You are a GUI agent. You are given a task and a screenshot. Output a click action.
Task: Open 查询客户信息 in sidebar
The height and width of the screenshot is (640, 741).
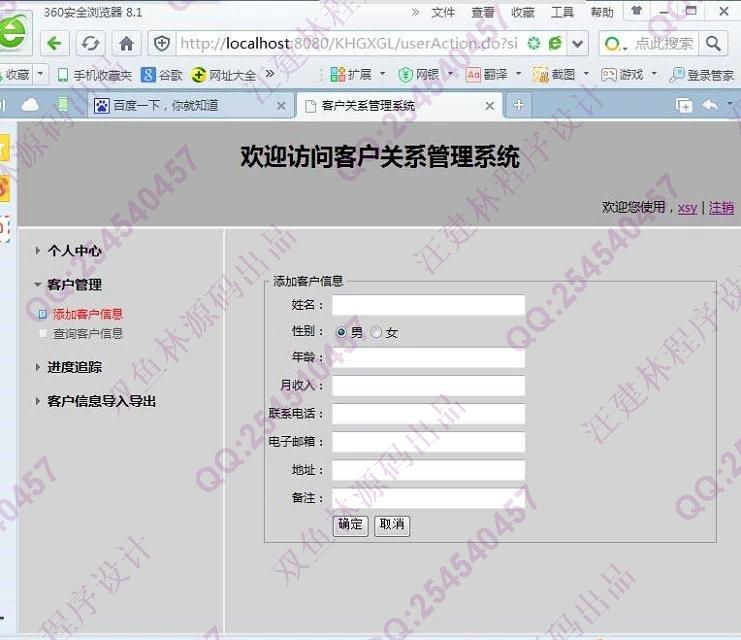88,334
